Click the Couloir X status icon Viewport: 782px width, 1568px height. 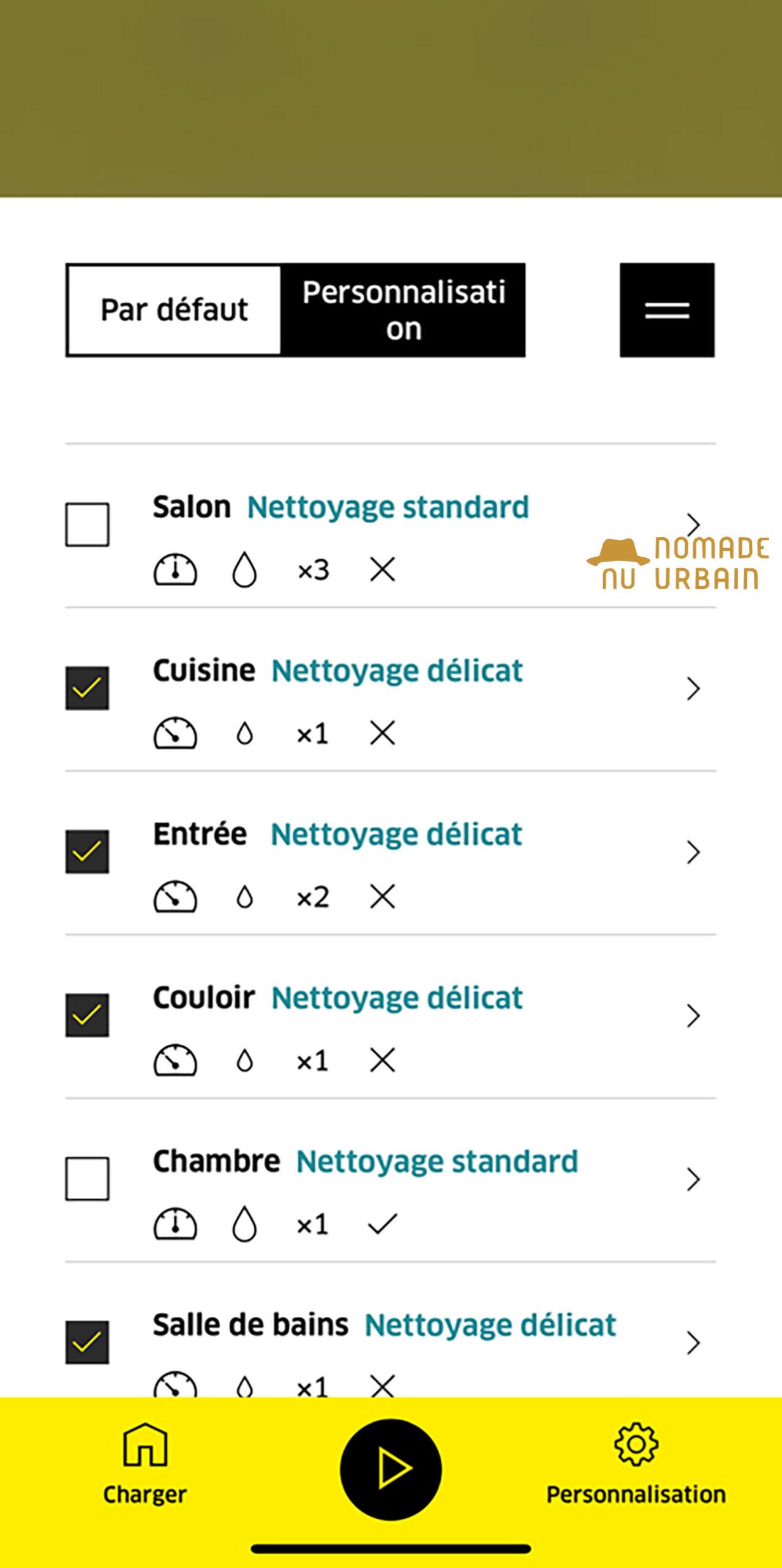coord(383,1060)
